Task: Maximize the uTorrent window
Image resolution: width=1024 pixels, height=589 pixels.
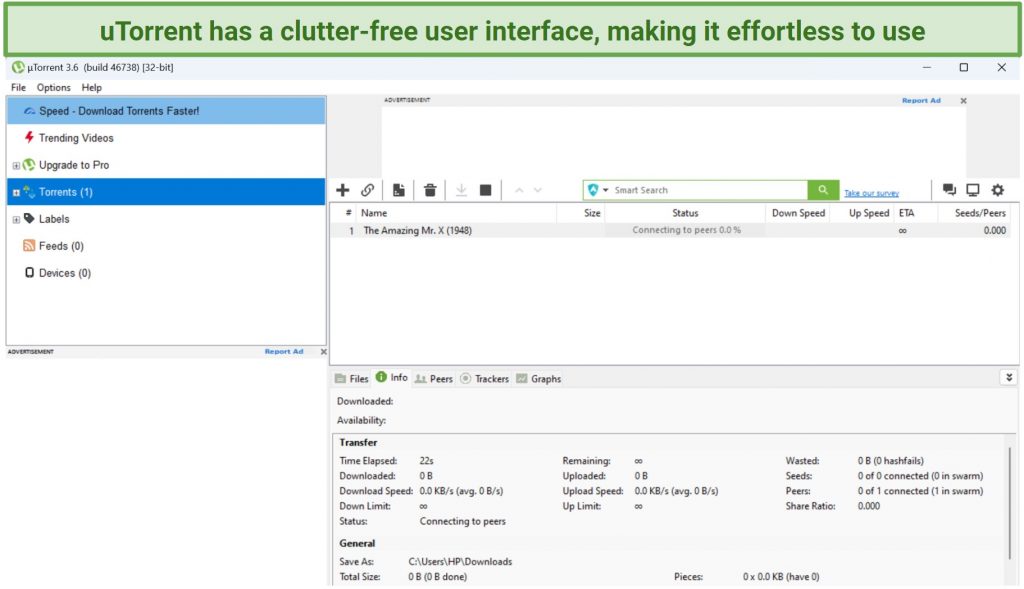Action: (x=963, y=67)
